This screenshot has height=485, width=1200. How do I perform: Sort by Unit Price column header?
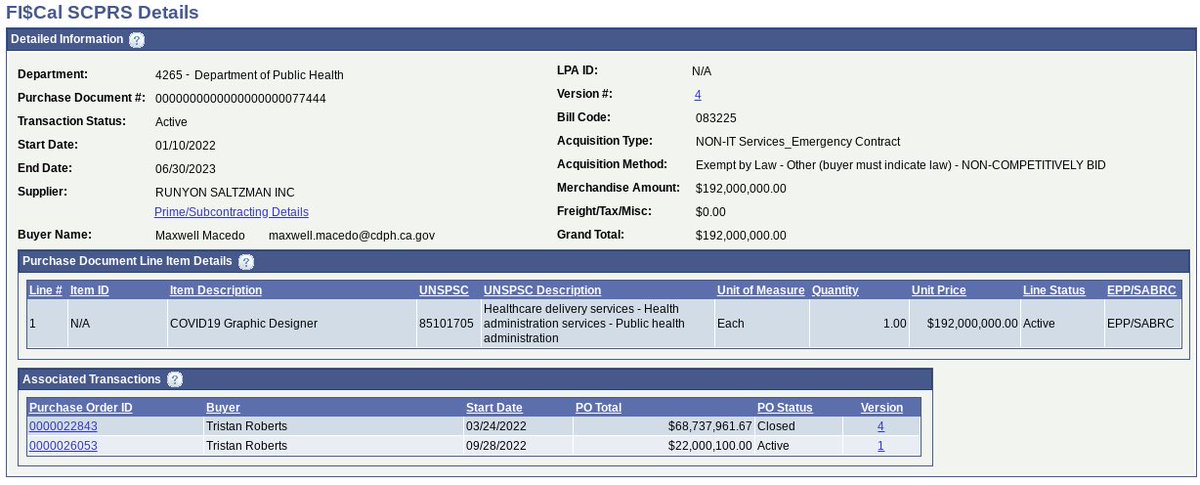(x=939, y=290)
